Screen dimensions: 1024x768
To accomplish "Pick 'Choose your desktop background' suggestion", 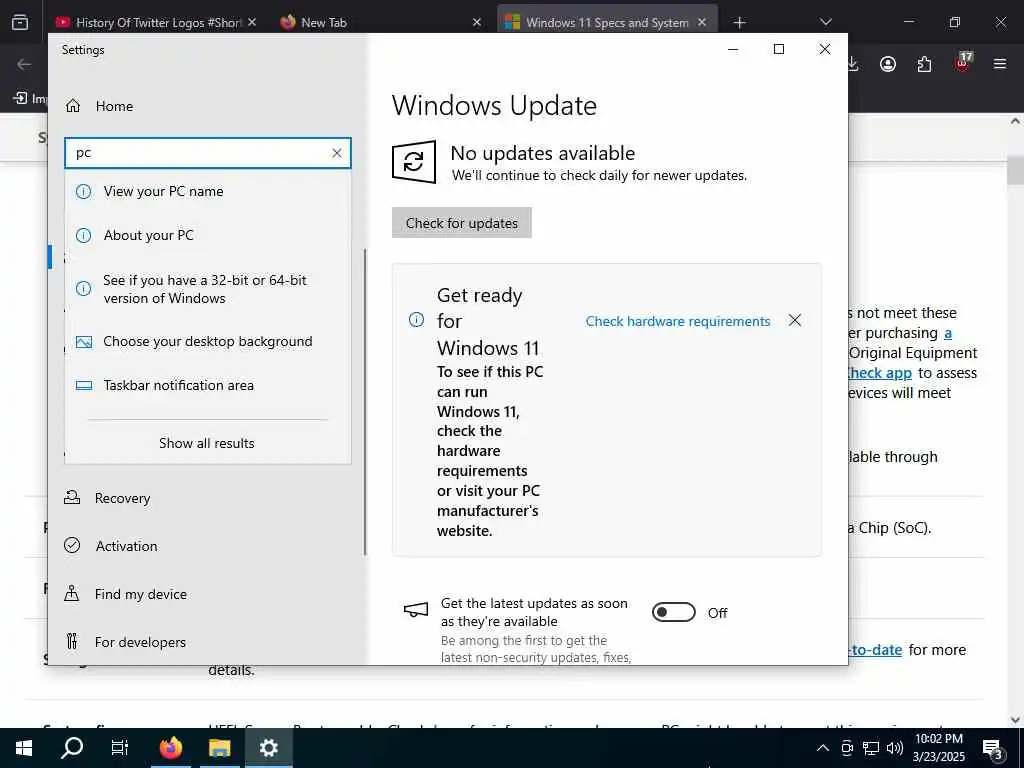I will (208, 342).
